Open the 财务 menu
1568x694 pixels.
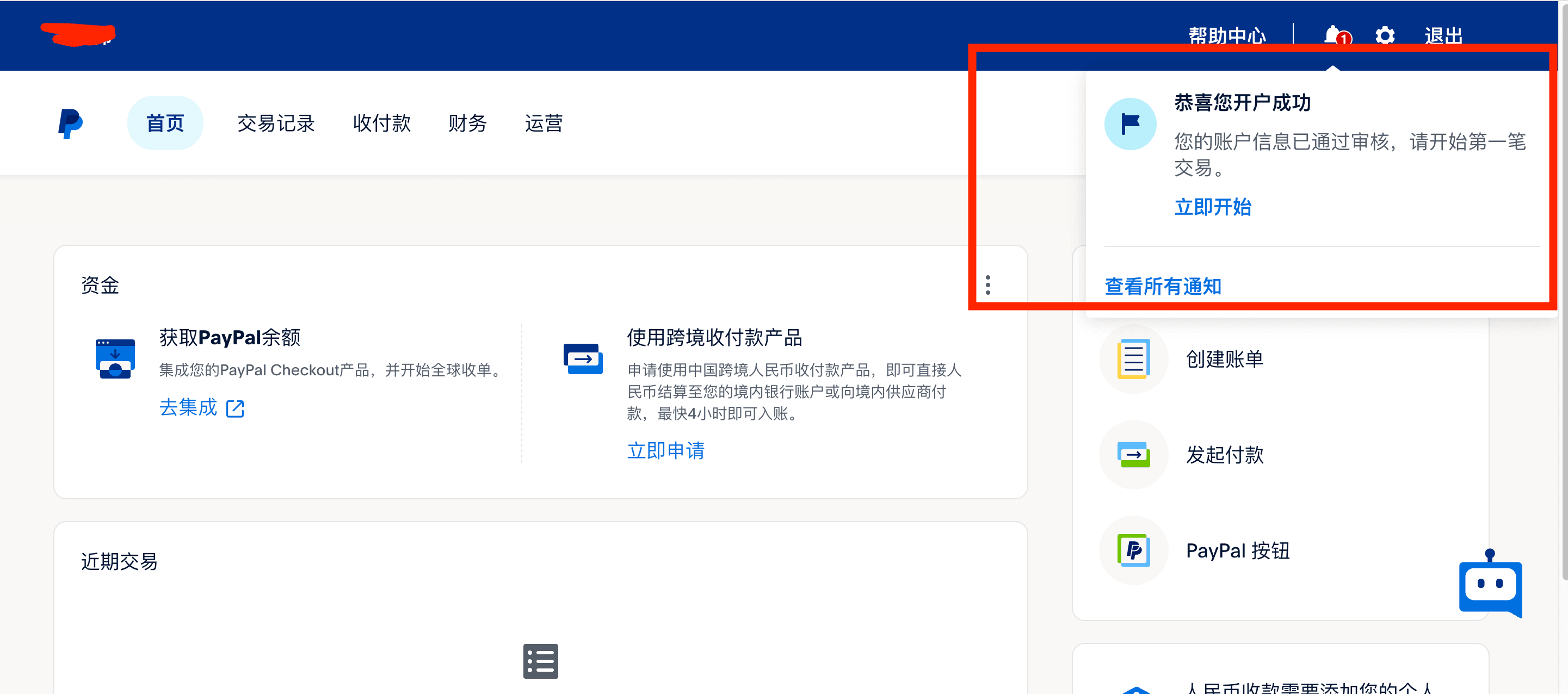(467, 123)
